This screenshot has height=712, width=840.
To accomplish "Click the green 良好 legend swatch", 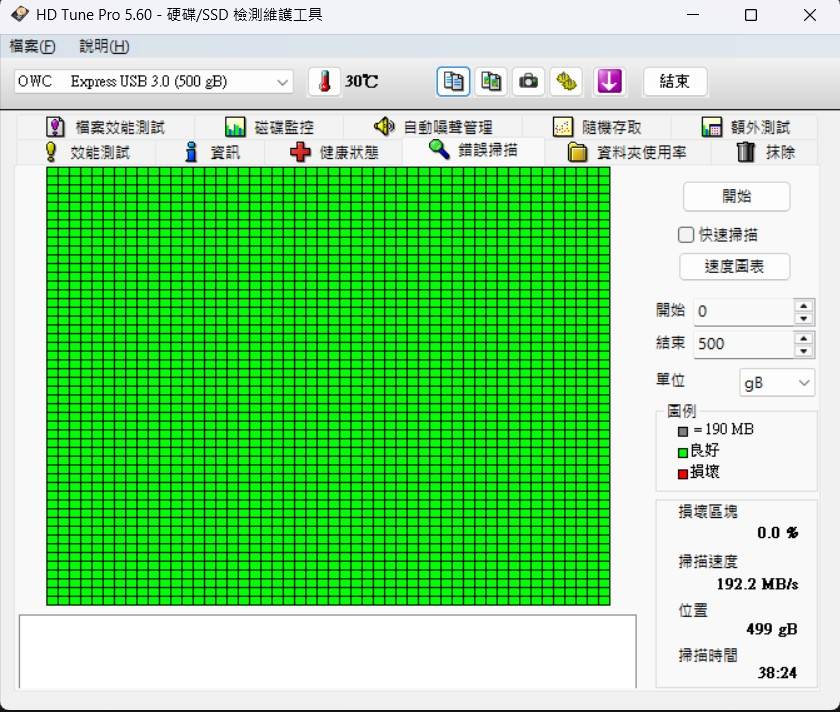I will click(683, 451).
